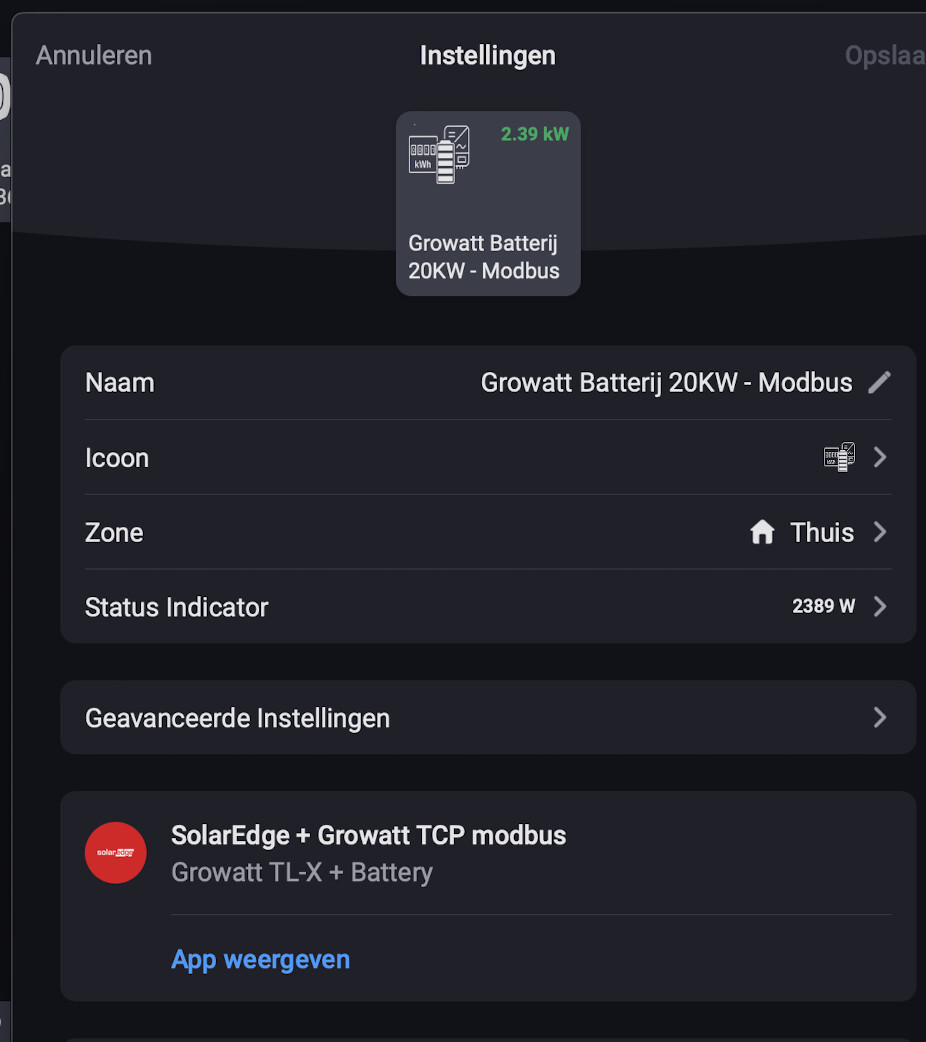Screen dimensions: 926x1042
Task: Click the 2.39 kW power reading on tile
Action: coord(534,134)
